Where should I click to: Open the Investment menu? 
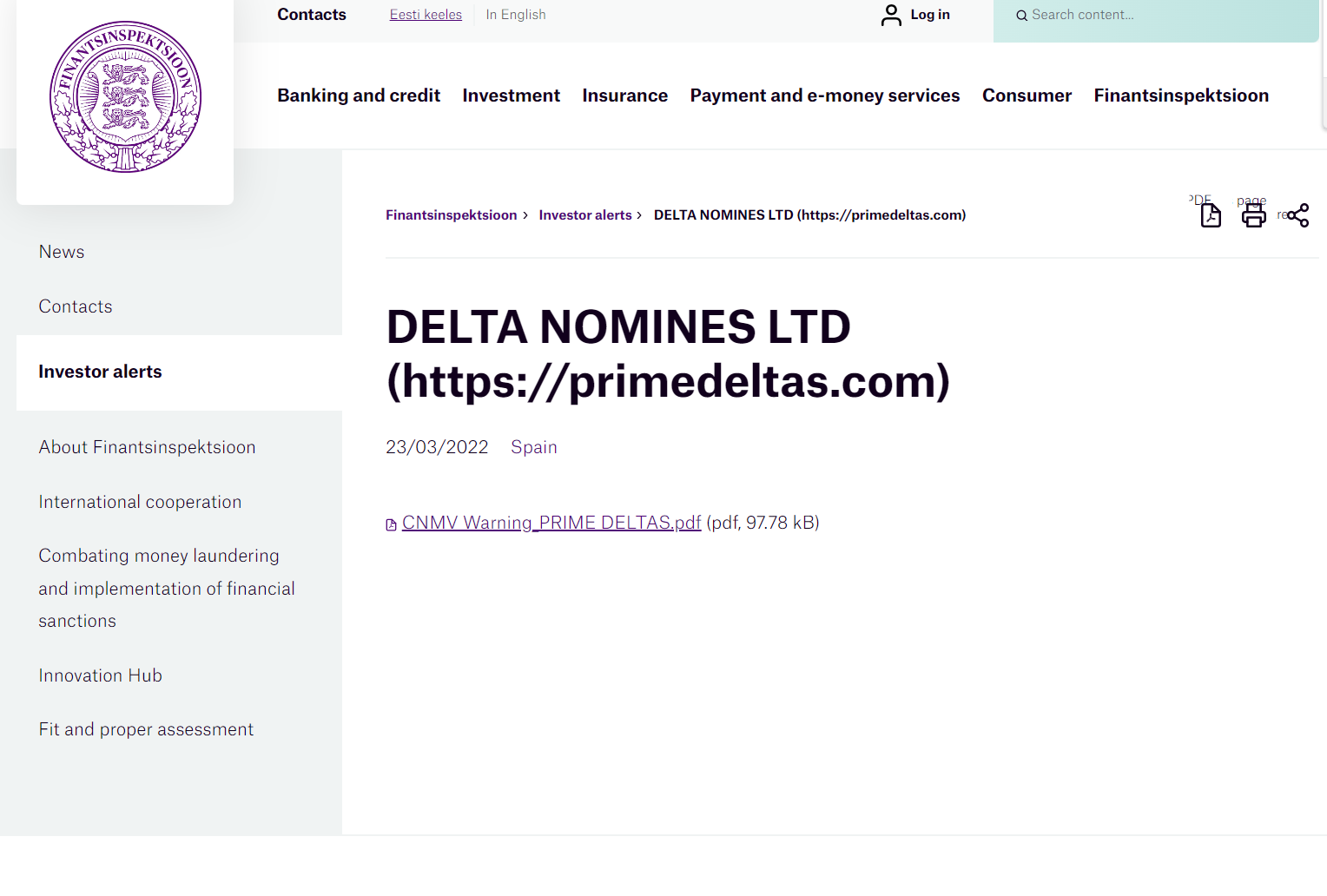coord(511,96)
